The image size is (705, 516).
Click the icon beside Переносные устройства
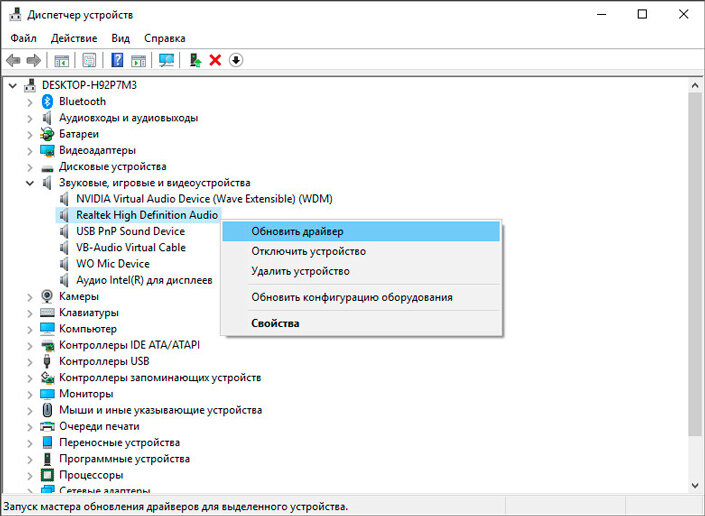(47, 442)
